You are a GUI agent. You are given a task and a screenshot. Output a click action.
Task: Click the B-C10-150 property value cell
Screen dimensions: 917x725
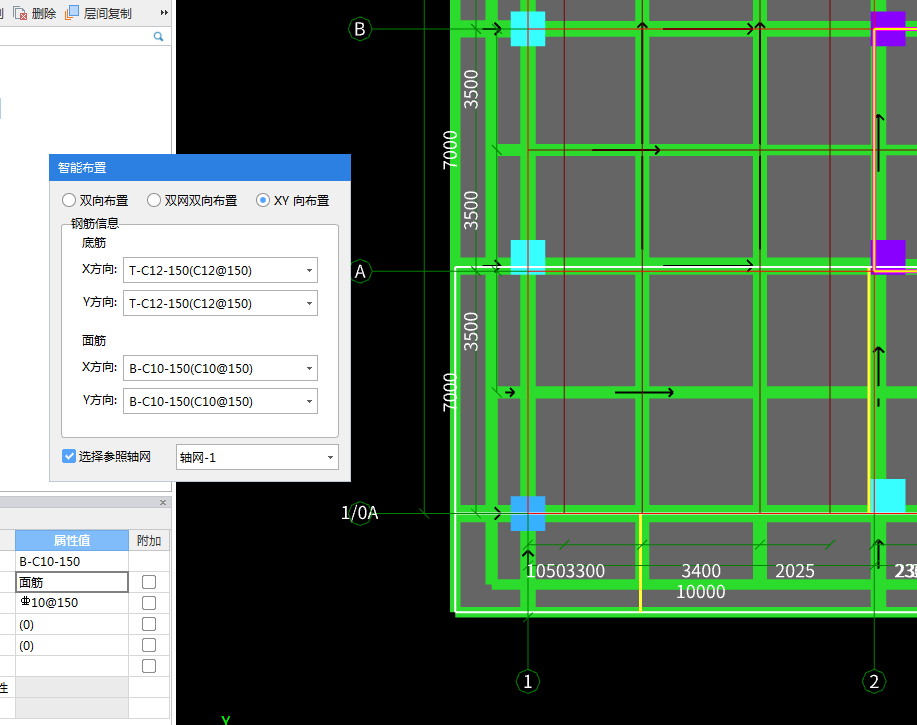click(72, 561)
